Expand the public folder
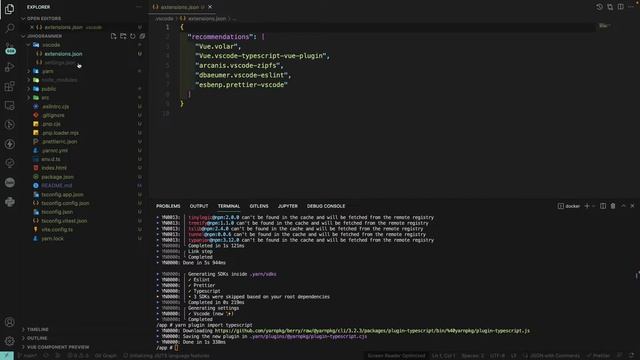 (x=49, y=89)
